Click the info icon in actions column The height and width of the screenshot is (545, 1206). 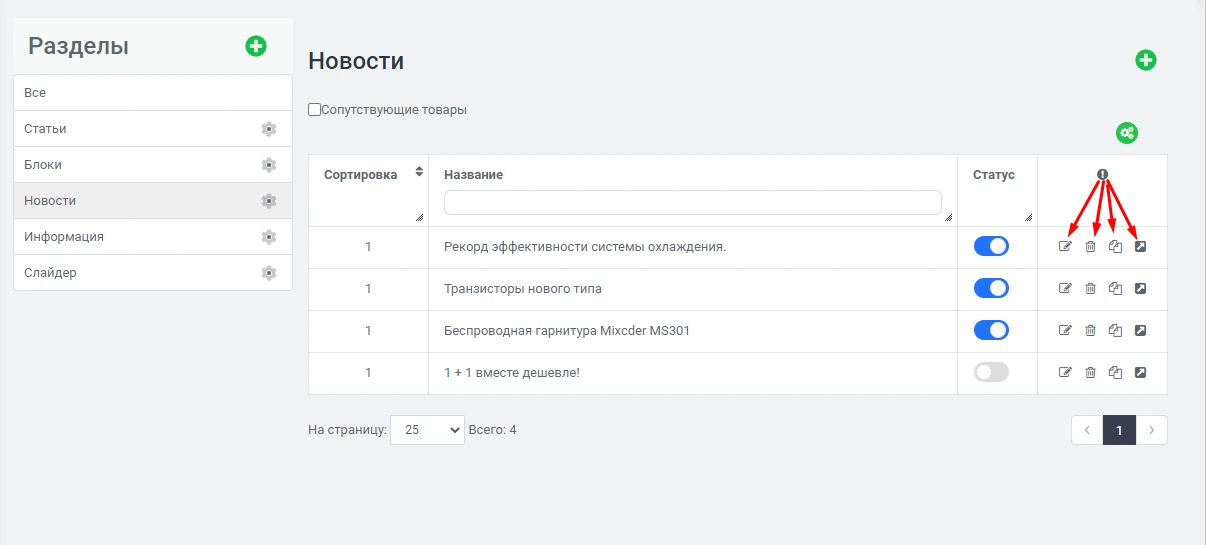1103,174
